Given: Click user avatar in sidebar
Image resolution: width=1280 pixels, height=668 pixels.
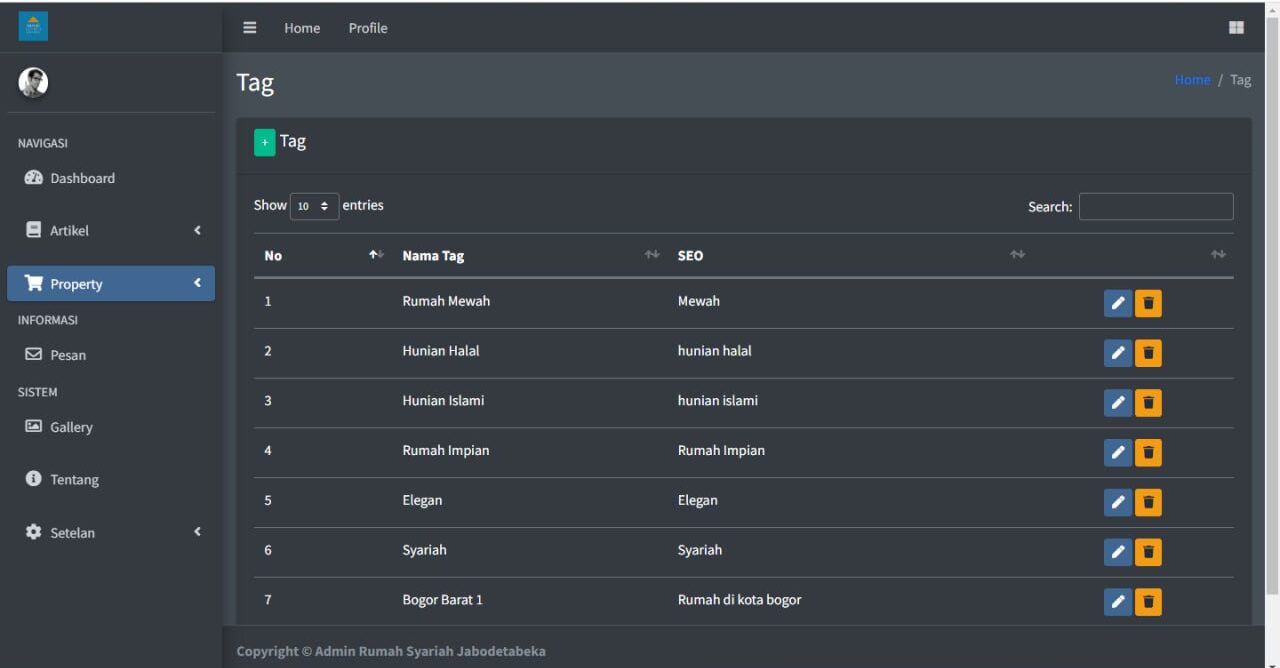Looking at the screenshot, I should coord(33,82).
